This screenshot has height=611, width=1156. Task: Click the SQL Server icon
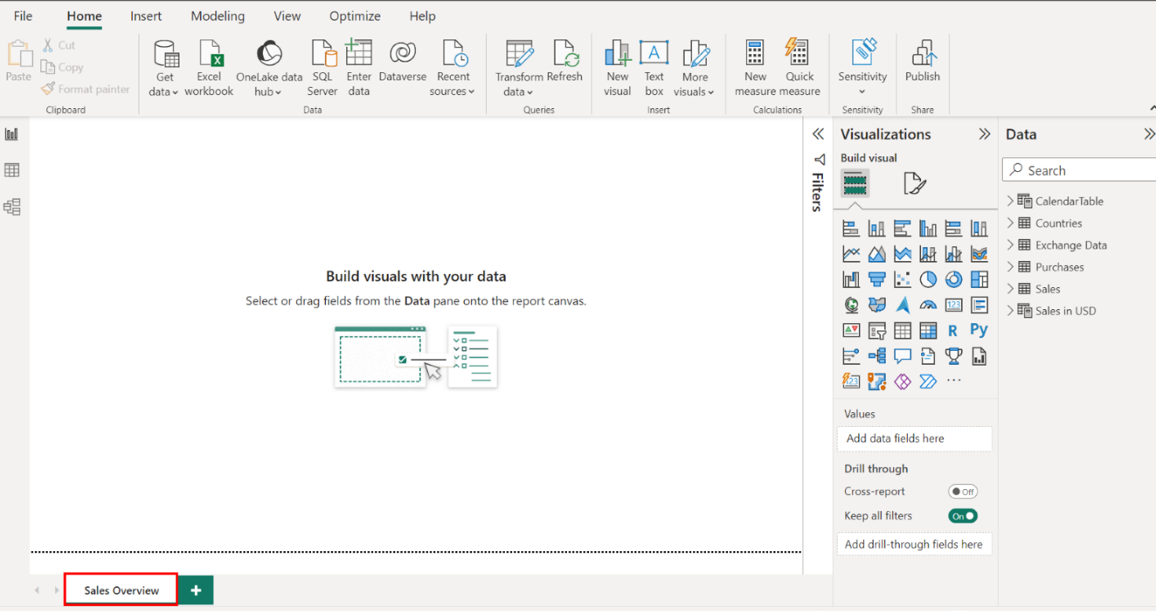coord(322,54)
